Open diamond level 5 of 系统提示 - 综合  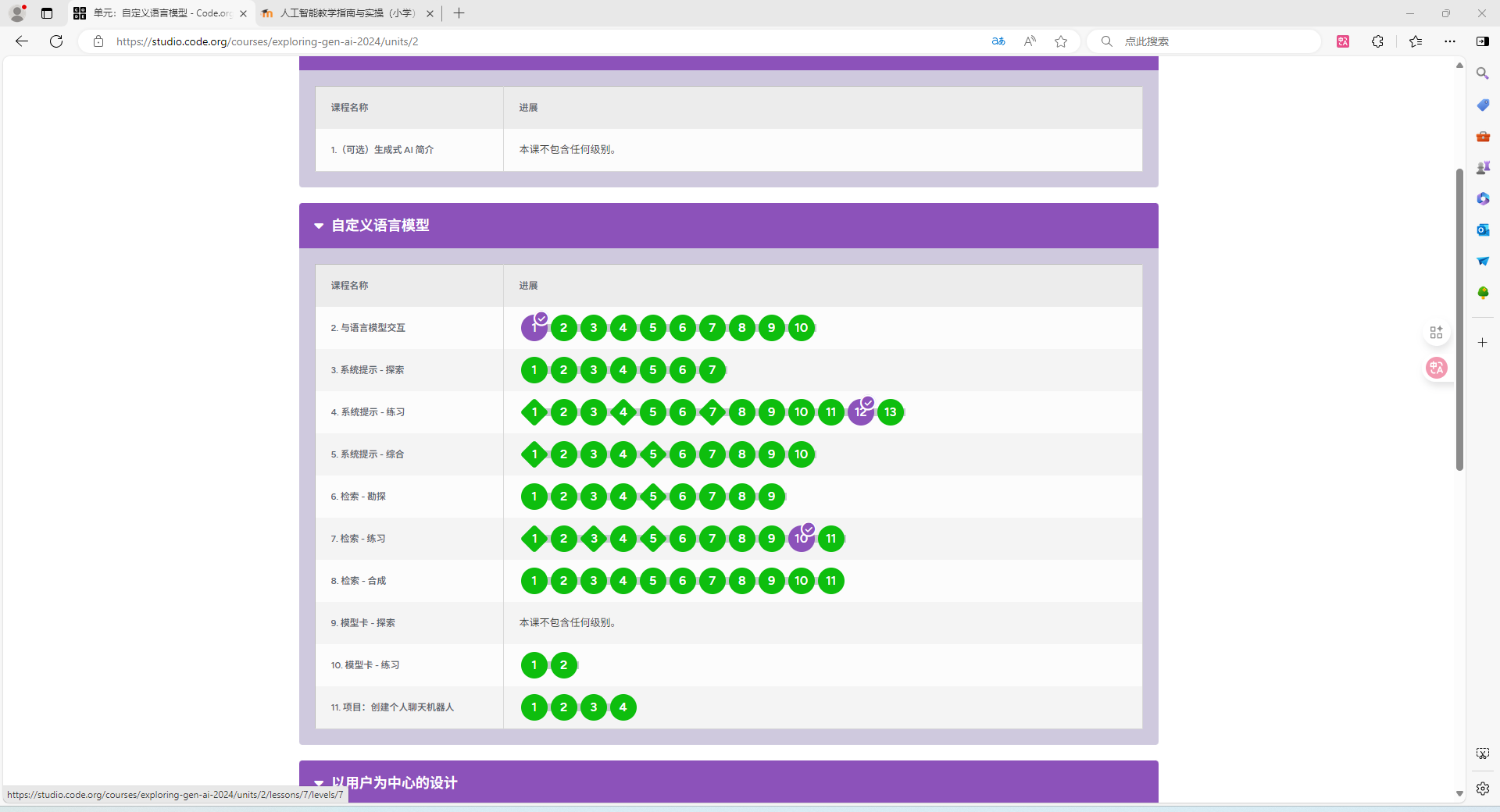click(x=653, y=454)
